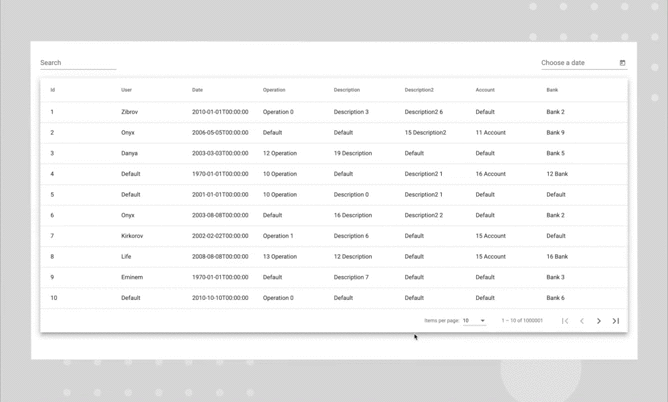Select the user cell 'Danya'
The width and height of the screenshot is (668, 402).
(x=130, y=153)
